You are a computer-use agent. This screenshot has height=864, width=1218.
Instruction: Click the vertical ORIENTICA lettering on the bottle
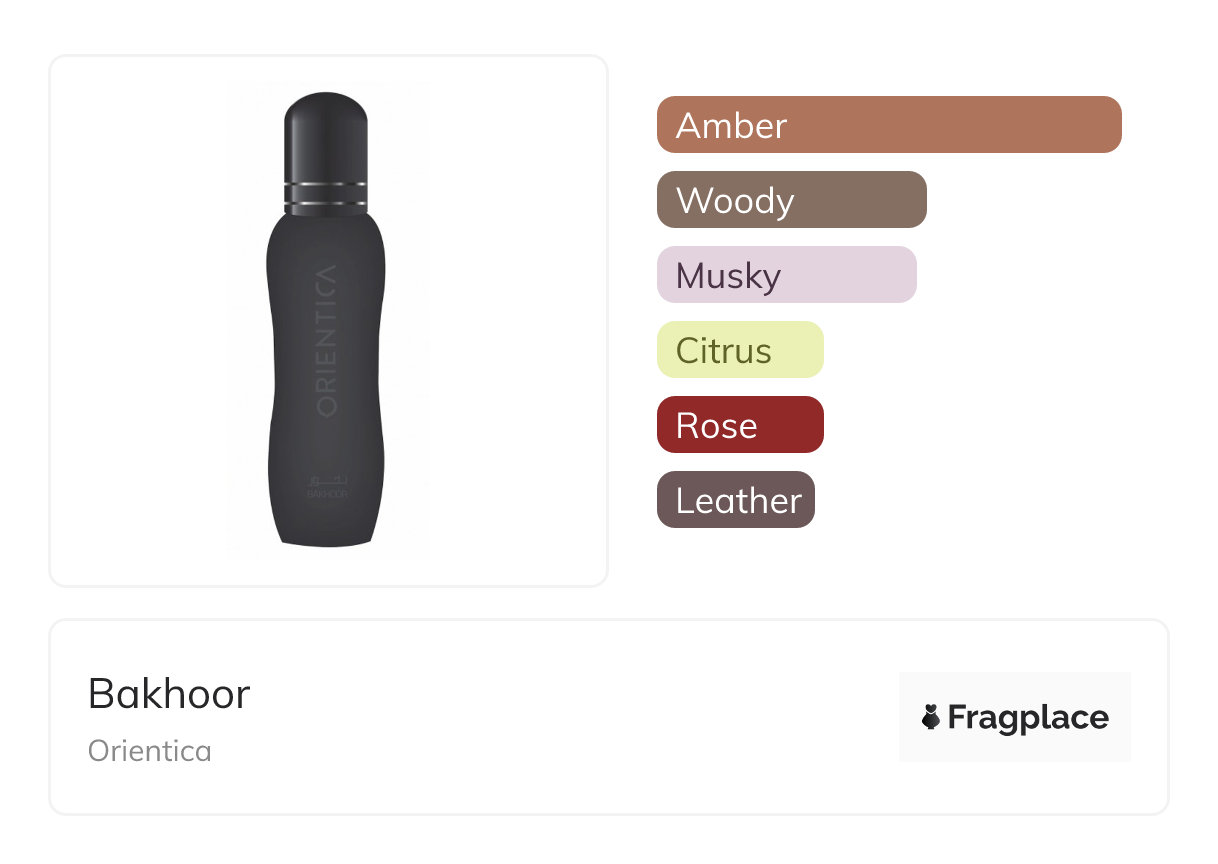coord(328,340)
